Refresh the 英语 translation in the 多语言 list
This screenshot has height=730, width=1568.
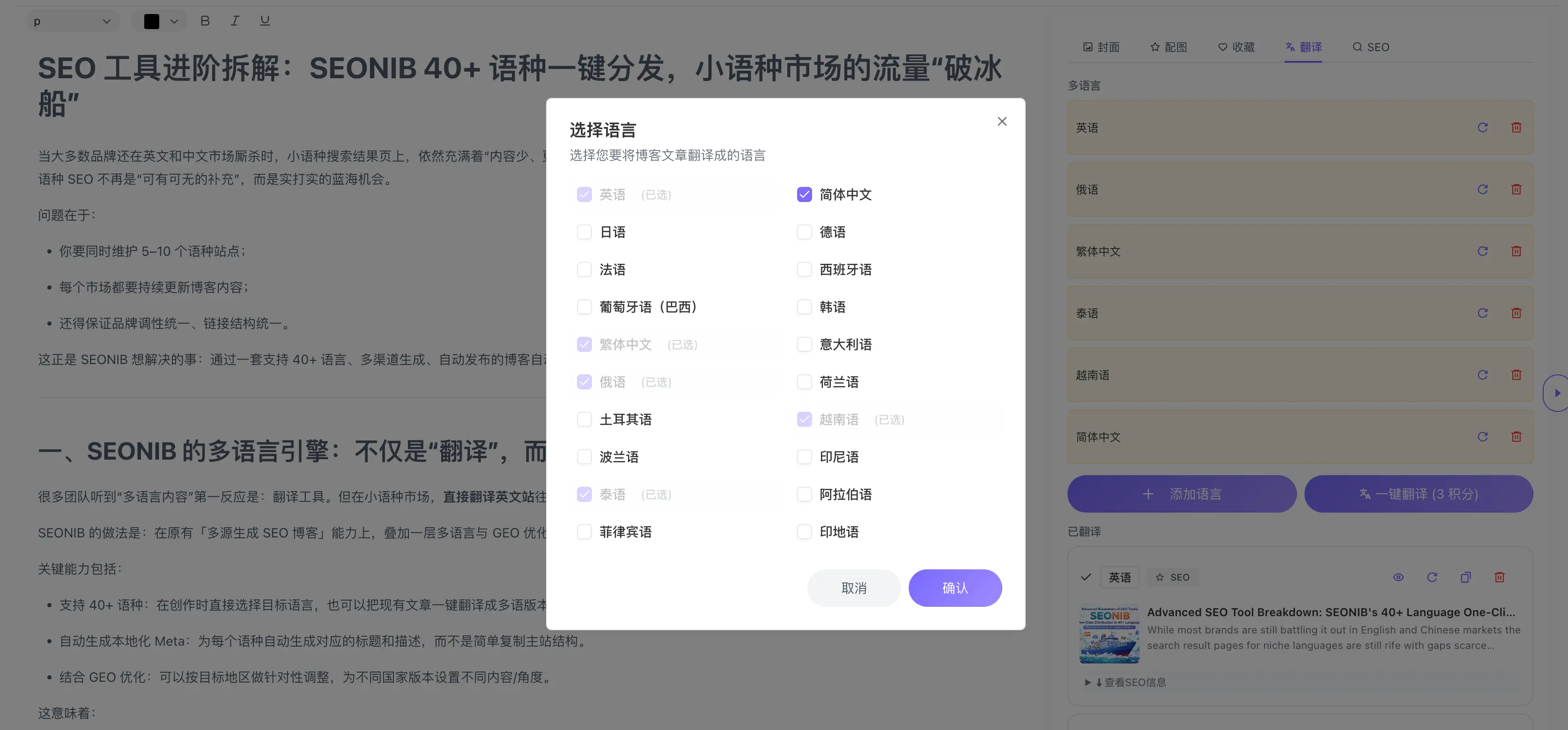1482,128
